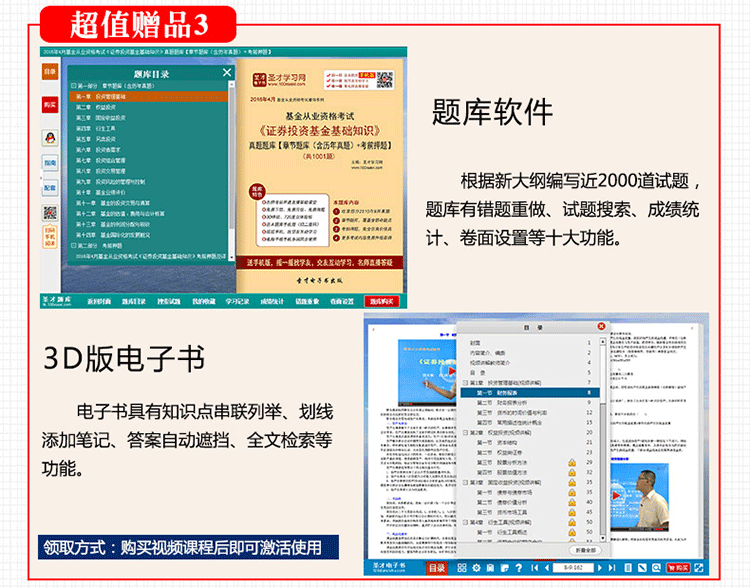The image size is (750, 588).
Task: Collapse 第二部分 考前押题 tree node
Action: (x=75, y=247)
